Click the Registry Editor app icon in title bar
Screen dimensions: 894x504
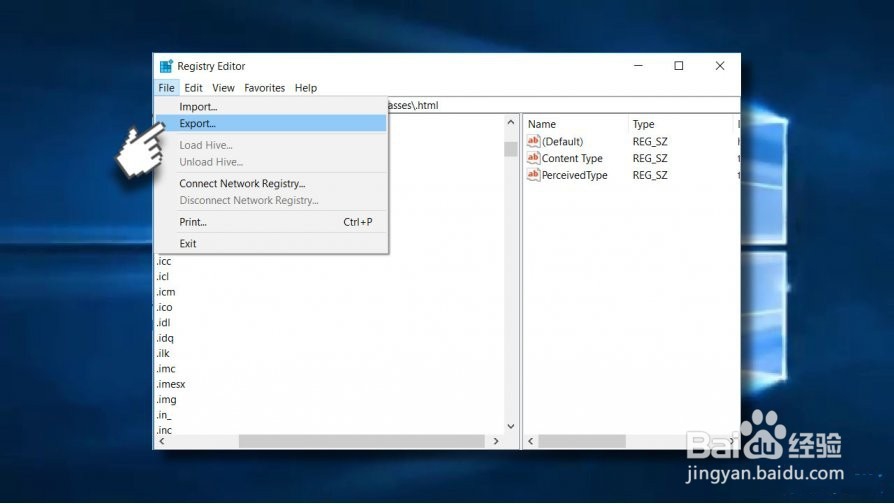coord(166,66)
